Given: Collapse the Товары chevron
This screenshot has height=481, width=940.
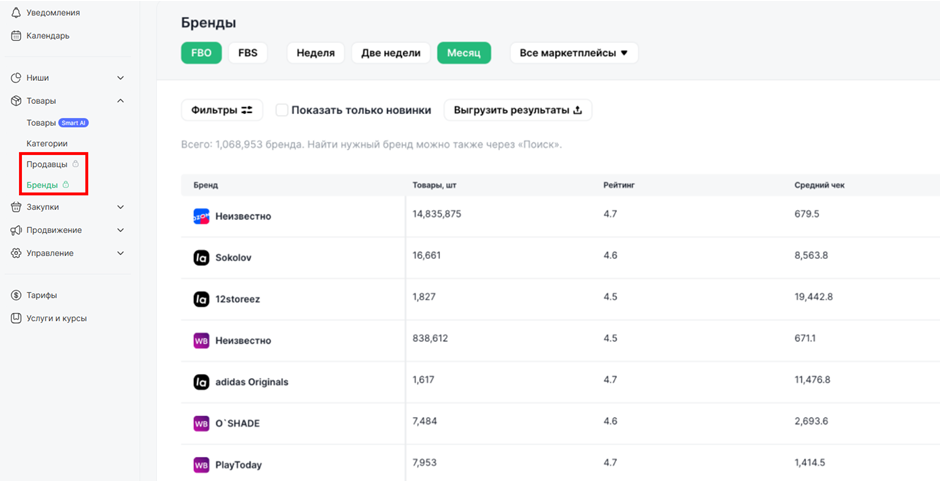Looking at the screenshot, I should (x=120, y=101).
